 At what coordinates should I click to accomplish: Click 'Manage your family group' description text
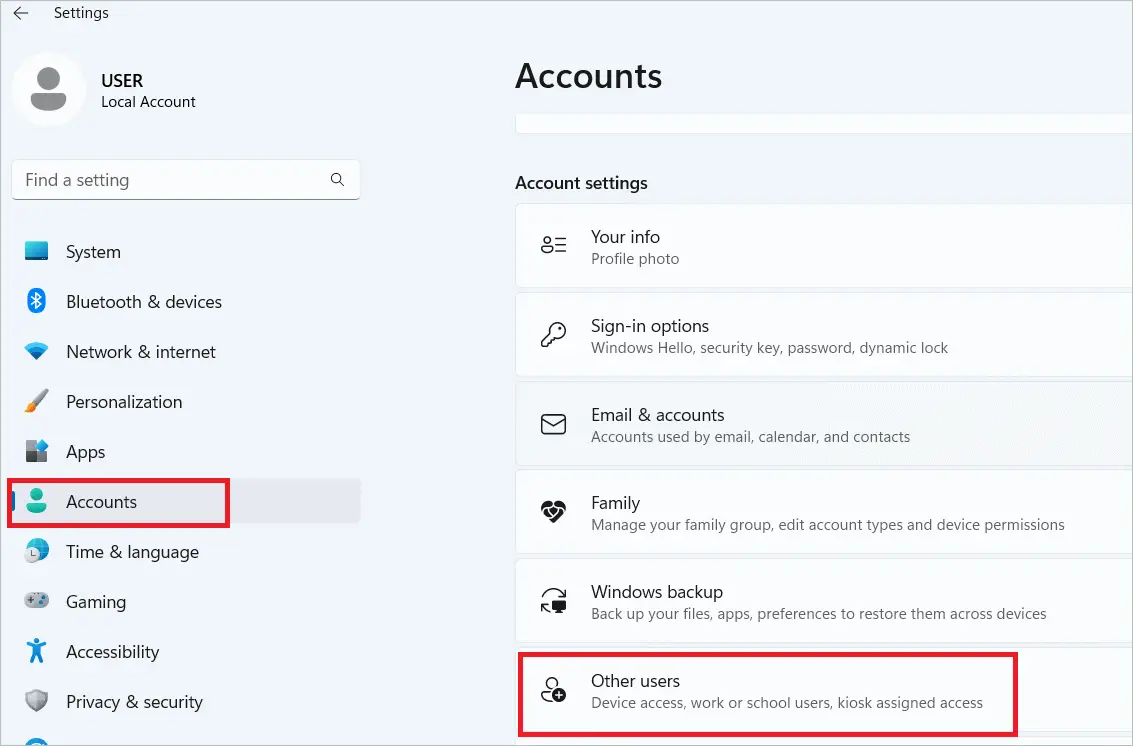click(827, 525)
